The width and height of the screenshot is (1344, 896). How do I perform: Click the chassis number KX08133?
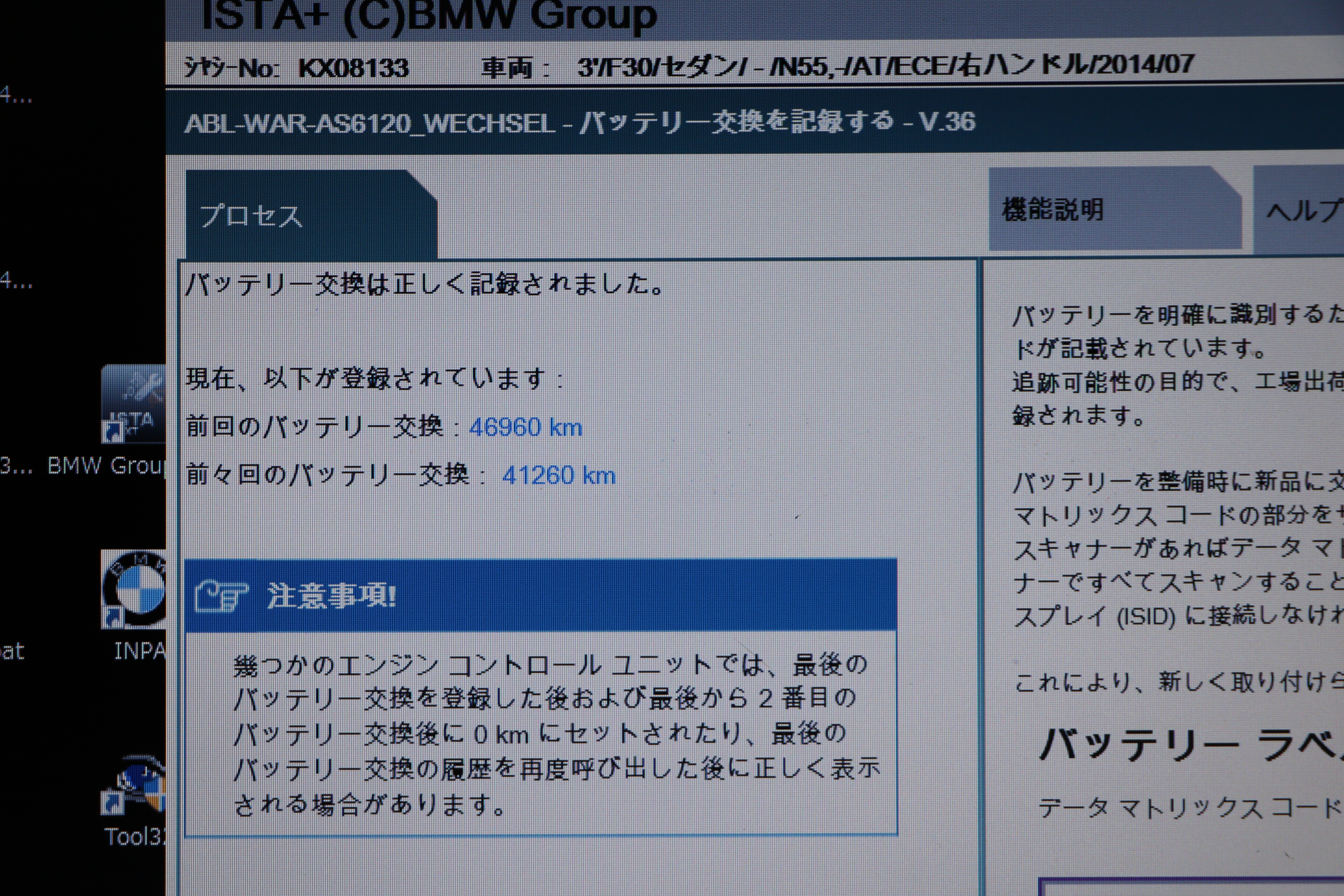pyautogui.click(x=354, y=68)
